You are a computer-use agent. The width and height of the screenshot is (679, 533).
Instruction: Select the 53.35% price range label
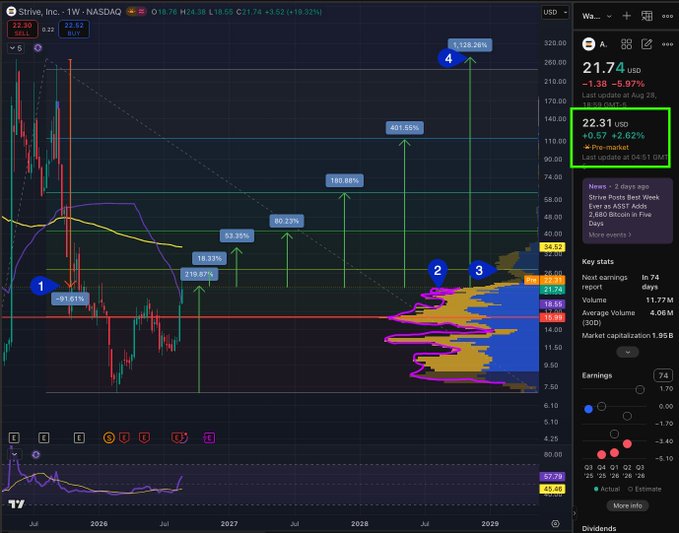pyautogui.click(x=237, y=236)
